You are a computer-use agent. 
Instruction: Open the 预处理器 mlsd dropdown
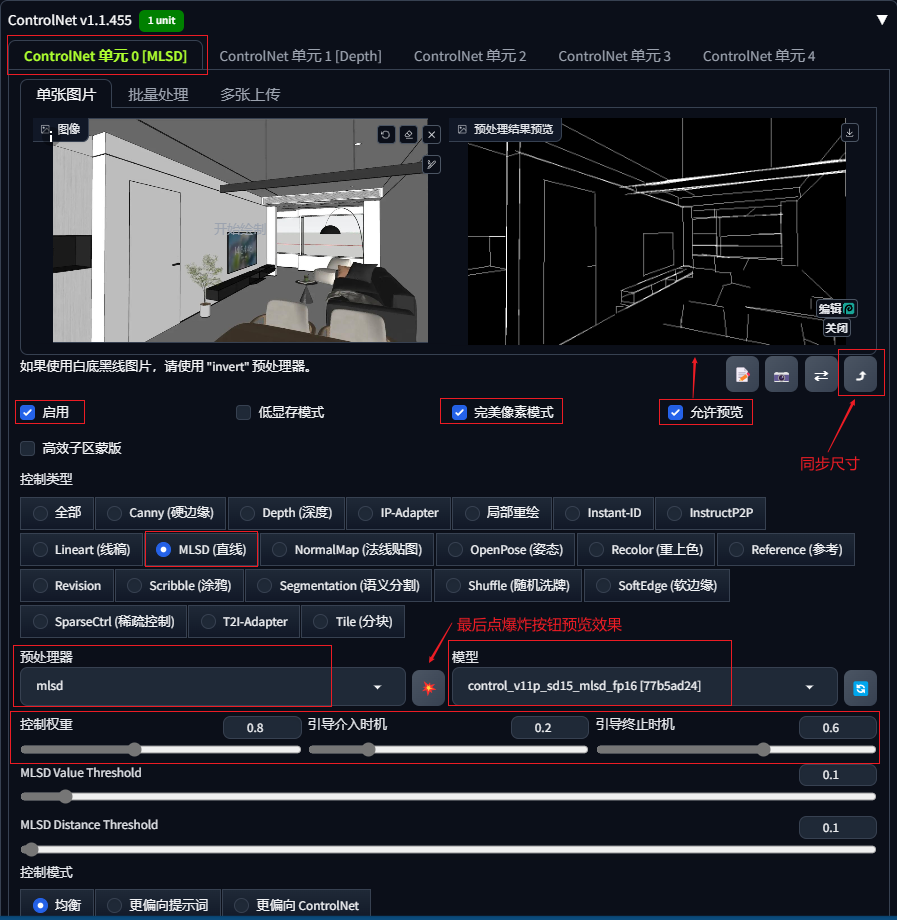click(x=212, y=686)
